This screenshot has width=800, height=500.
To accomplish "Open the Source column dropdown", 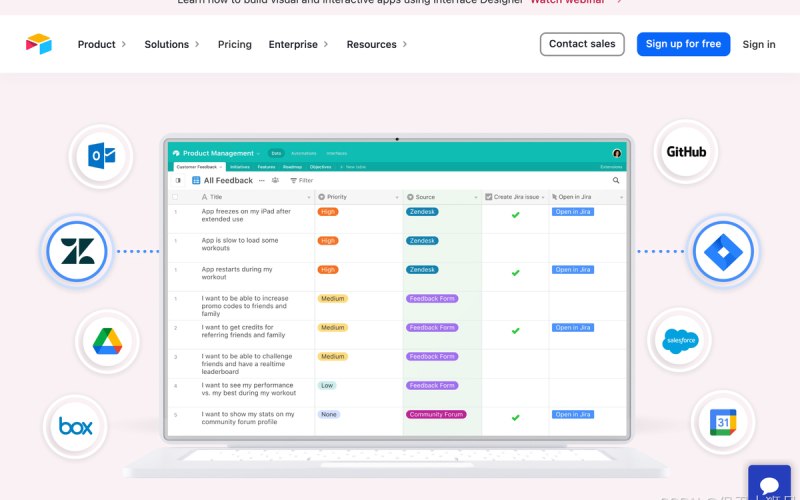I will (476, 197).
